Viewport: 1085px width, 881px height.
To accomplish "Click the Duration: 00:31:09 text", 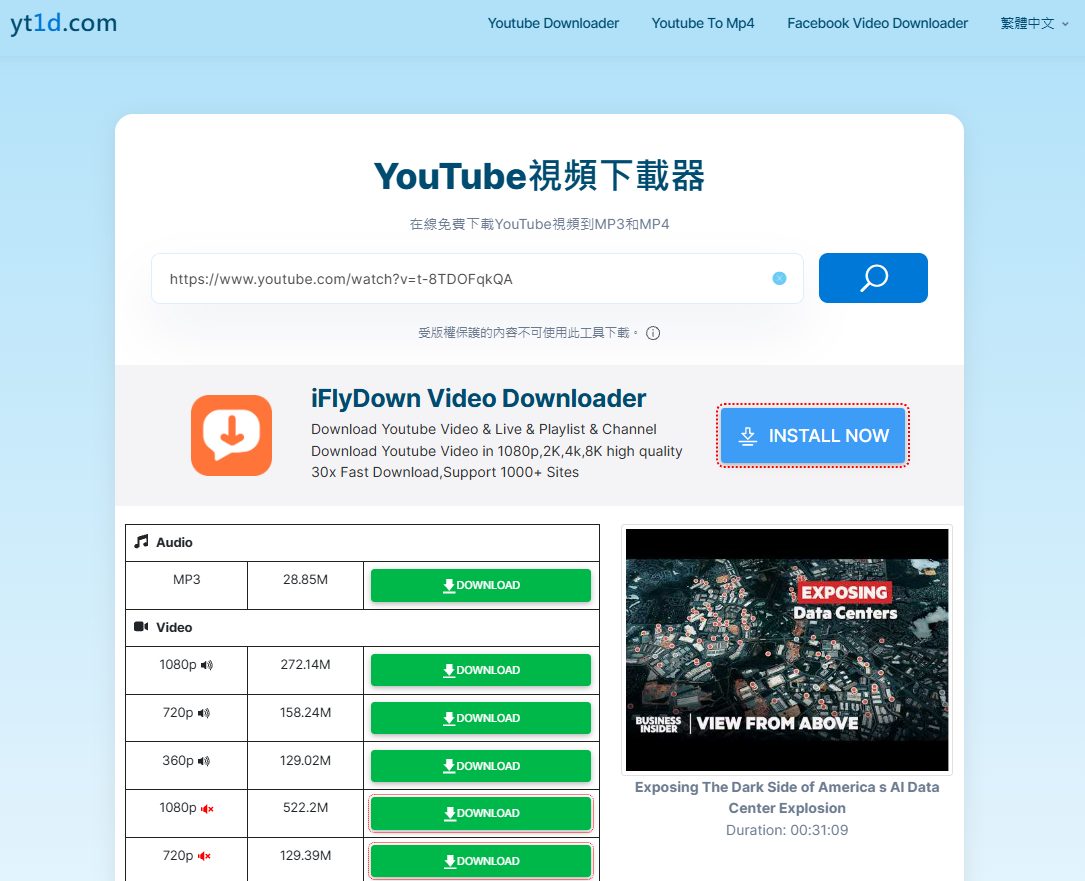I will coord(787,830).
